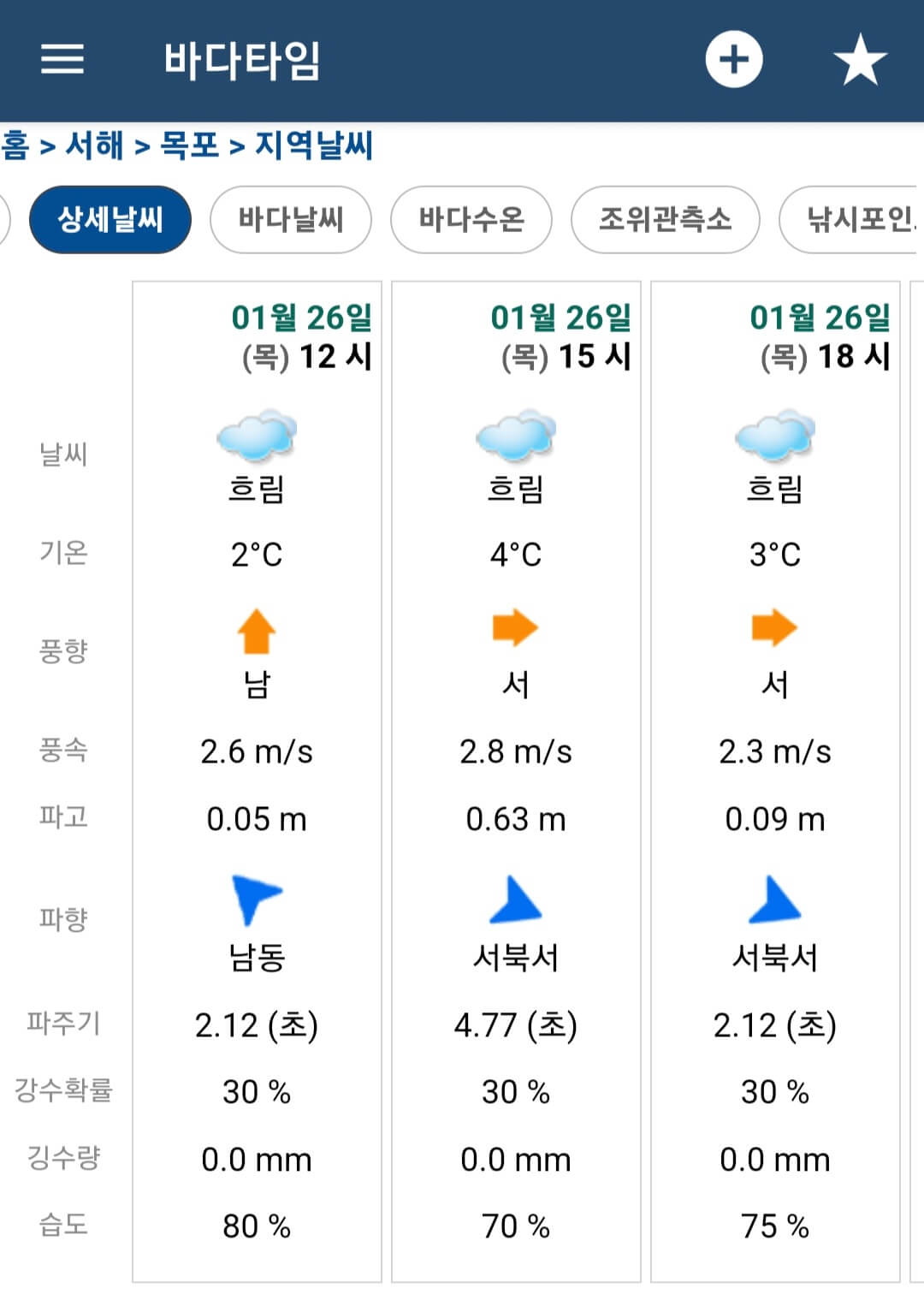Click the plus icon to add a location

734,58
